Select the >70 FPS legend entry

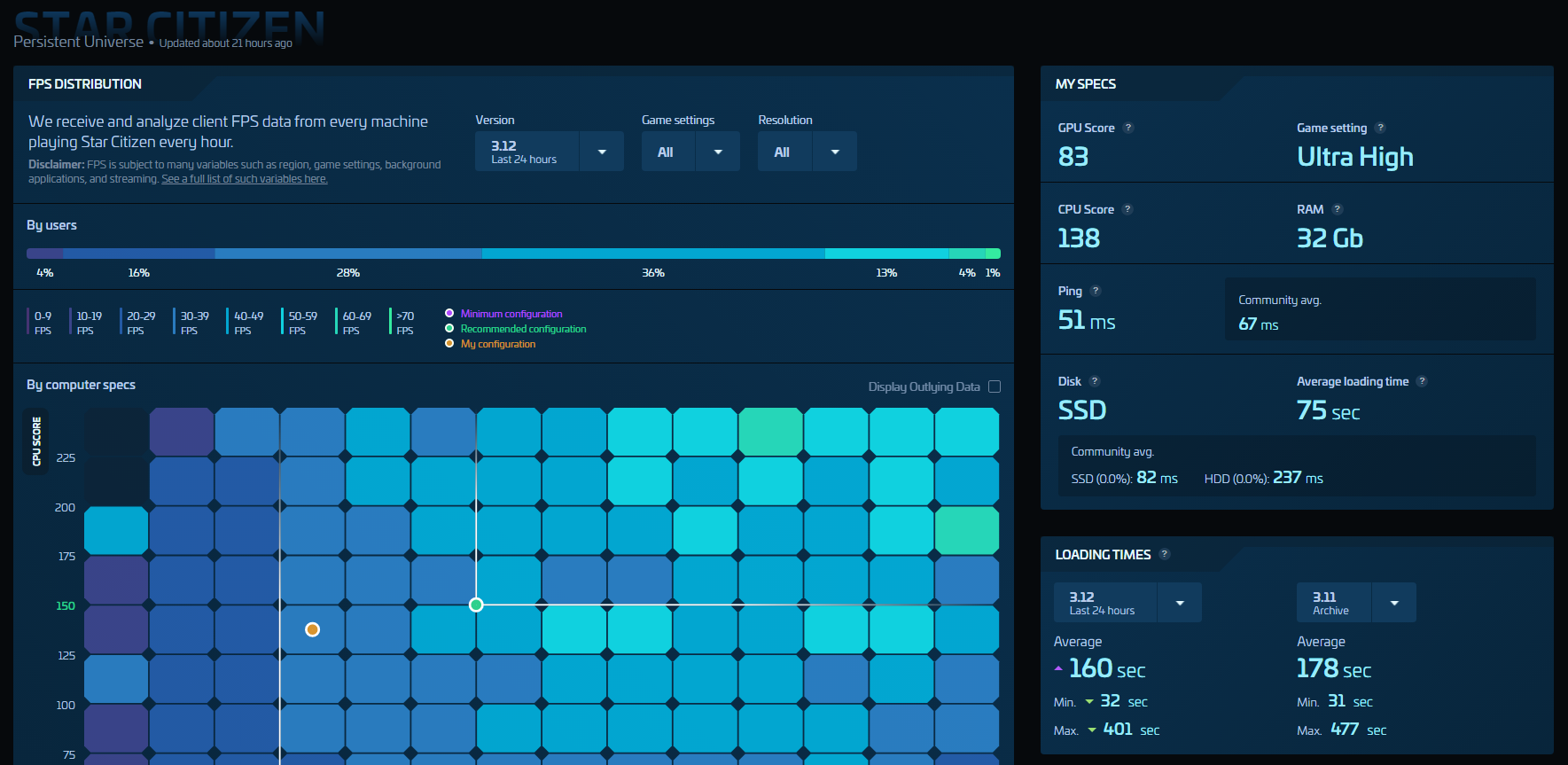(402, 322)
